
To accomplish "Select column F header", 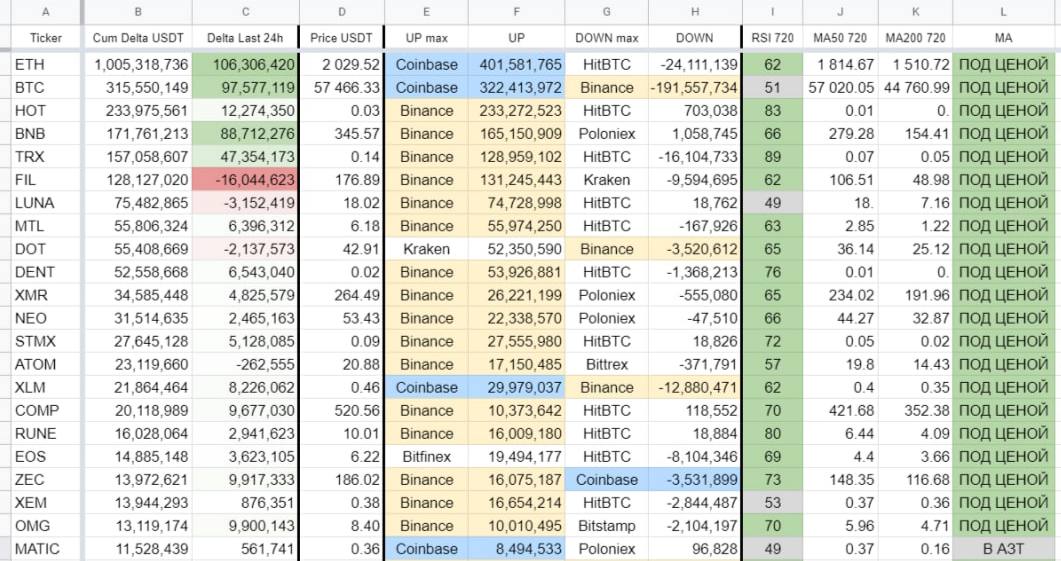I will coord(516,12).
